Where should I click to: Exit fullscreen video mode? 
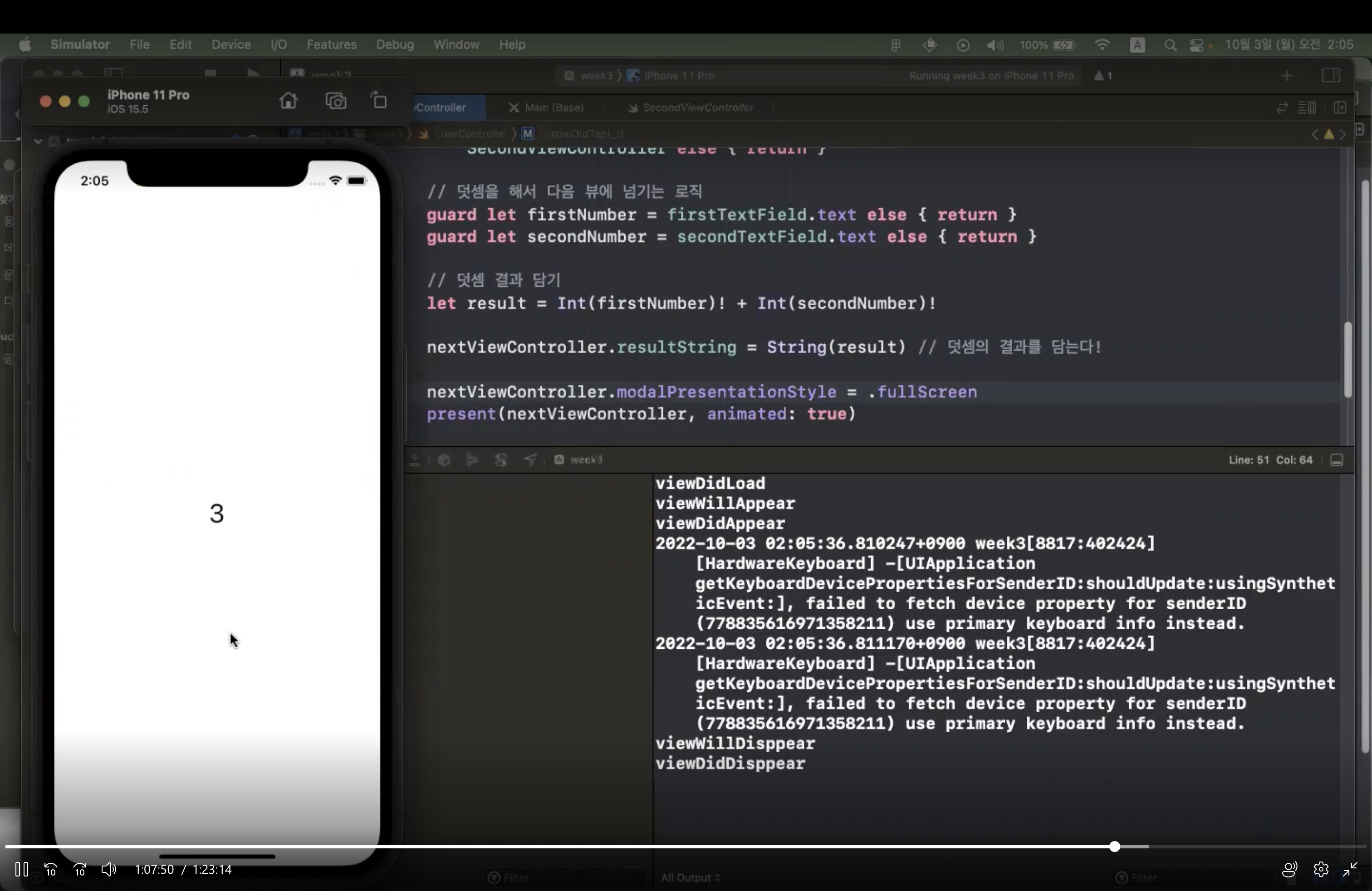pyautogui.click(x=1350, y=869)
